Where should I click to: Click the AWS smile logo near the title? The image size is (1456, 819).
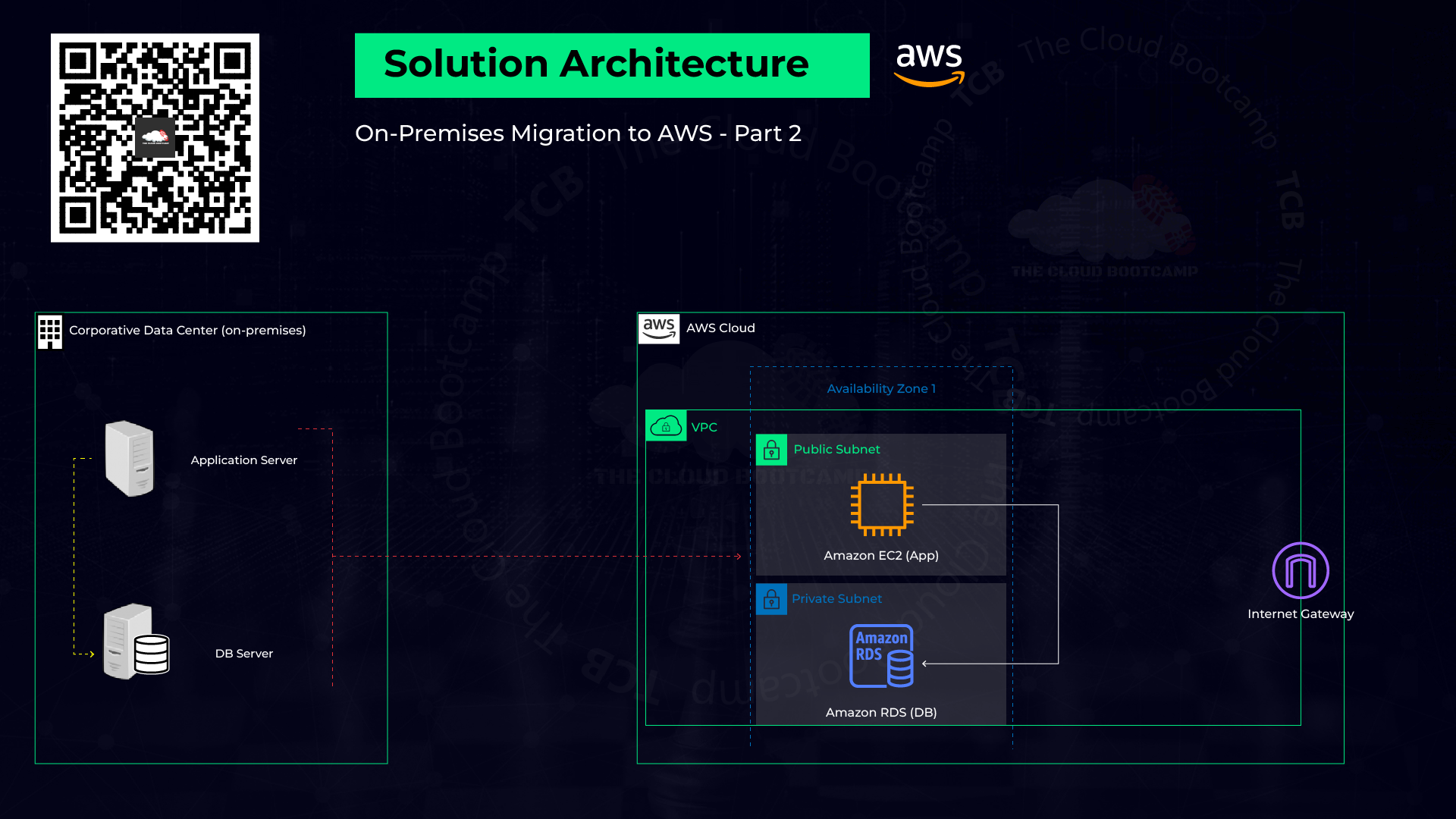[x=928, y=64]
